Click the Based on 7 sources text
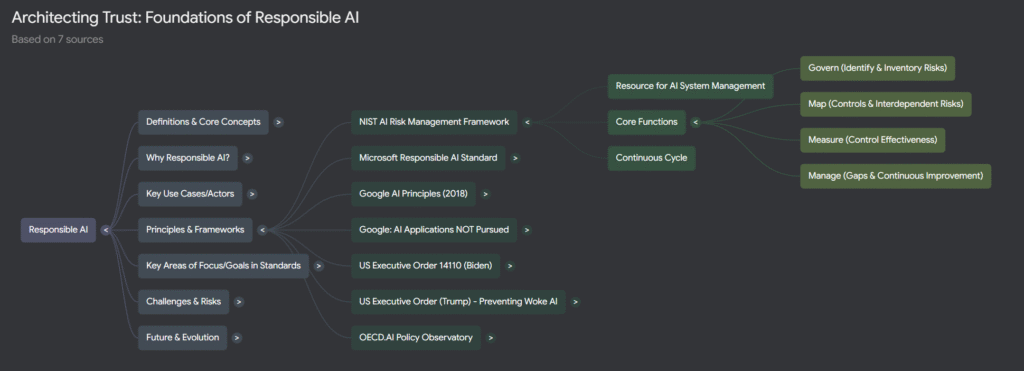1024x371 pixels. click(57, 39)
